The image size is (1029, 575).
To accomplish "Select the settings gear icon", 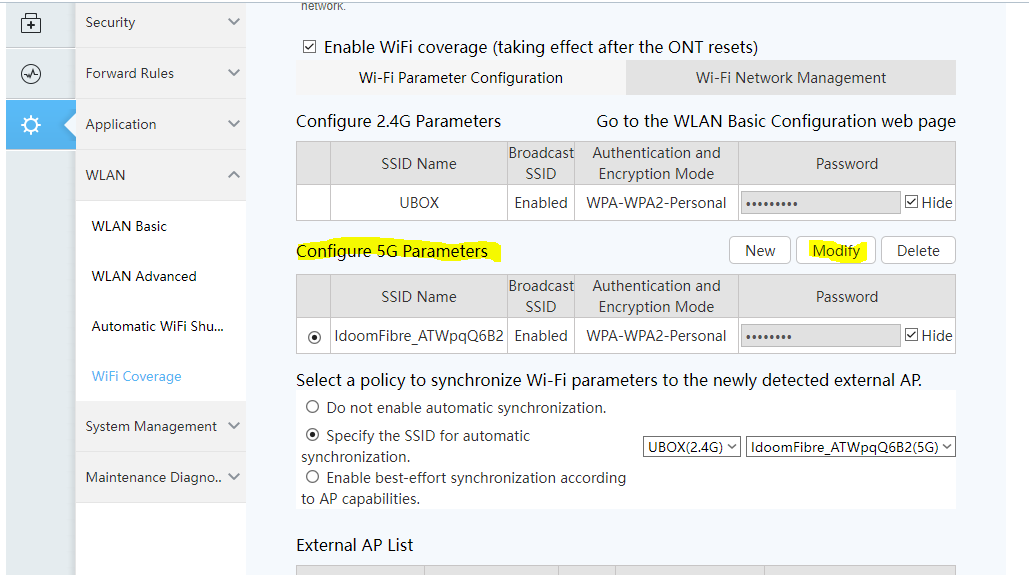I will click(31, 125).
